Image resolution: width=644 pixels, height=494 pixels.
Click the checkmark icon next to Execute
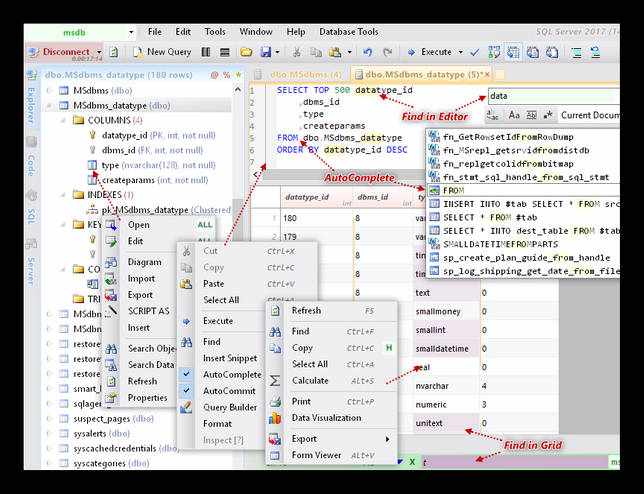[x=474, y=52]
